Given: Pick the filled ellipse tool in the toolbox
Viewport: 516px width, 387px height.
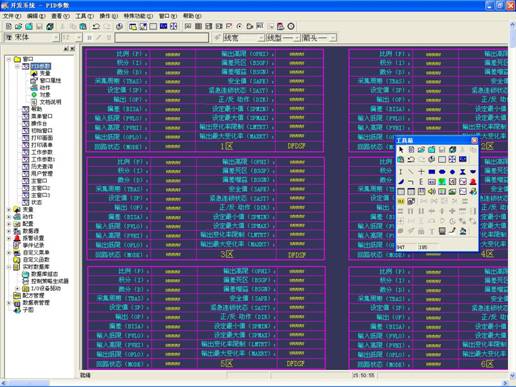Looking at the screenshot, I should pyautogui.click(x=442, y=172).
